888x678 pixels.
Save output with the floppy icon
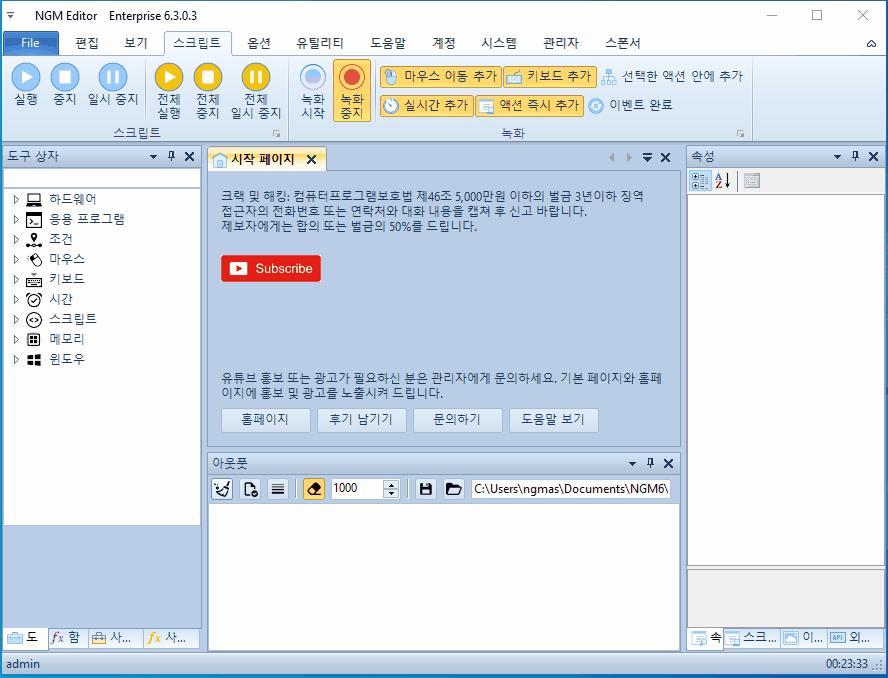(426, 489)
